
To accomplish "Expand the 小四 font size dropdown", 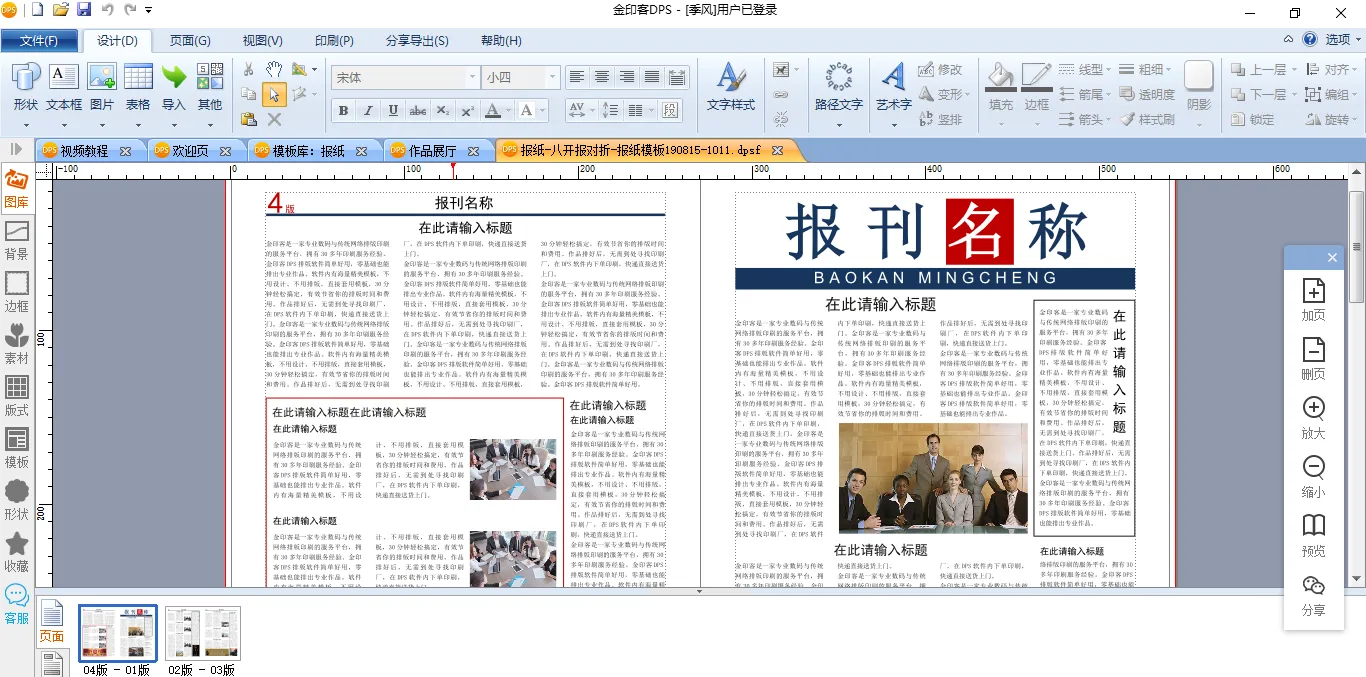I will [x=551, y=77].
